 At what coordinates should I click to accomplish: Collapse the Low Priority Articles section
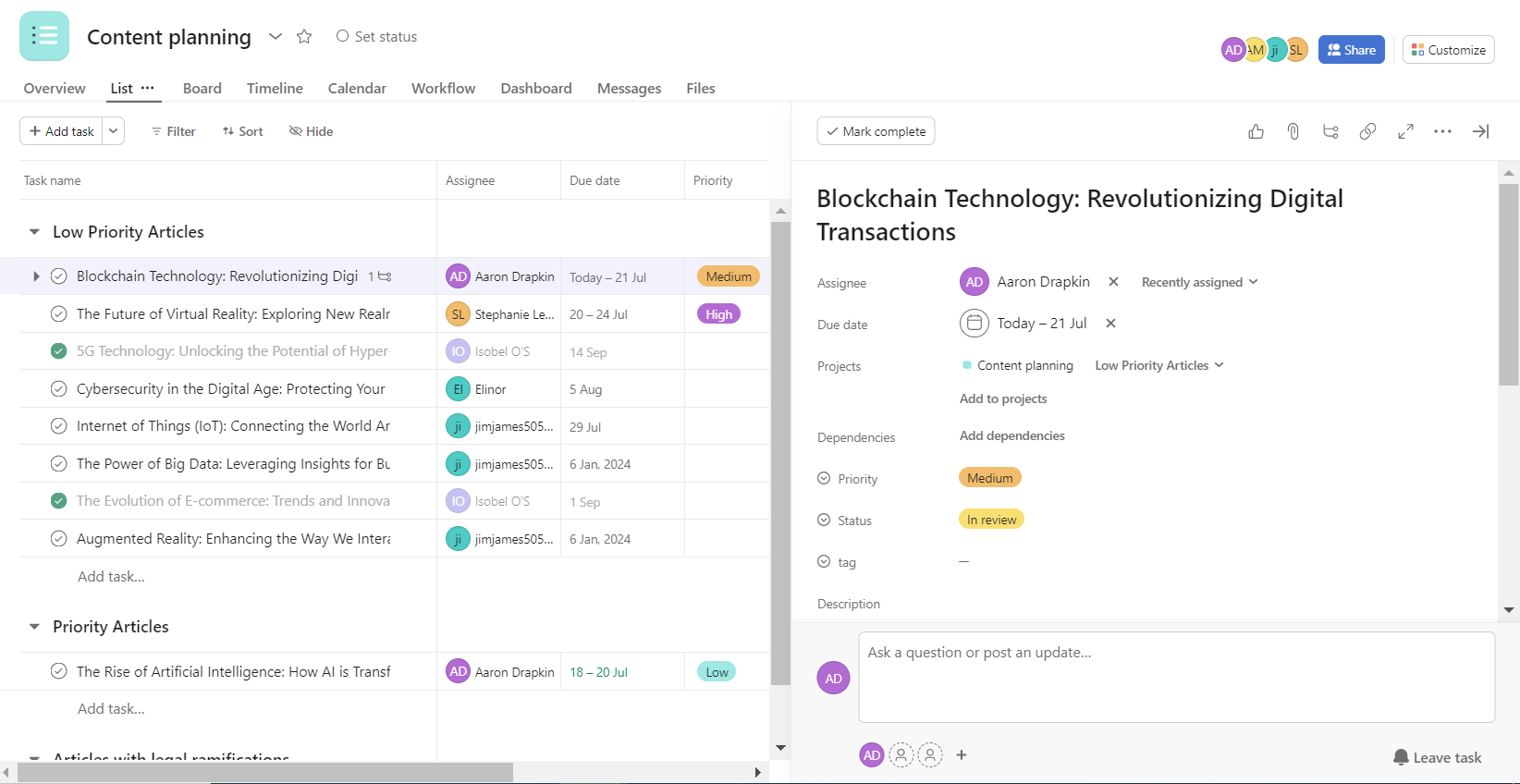(x=34, y=232)
